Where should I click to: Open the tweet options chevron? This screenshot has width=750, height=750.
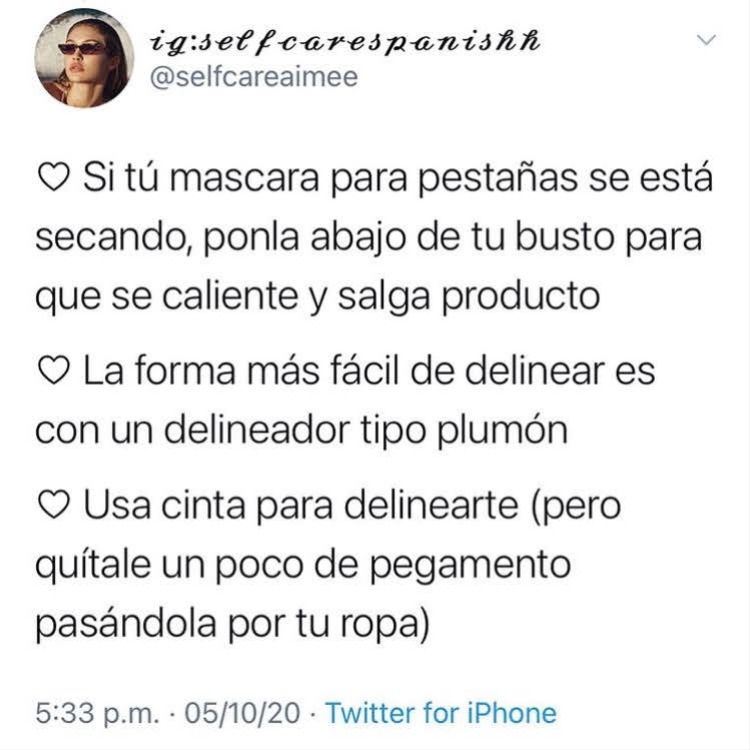click(706, 40)
